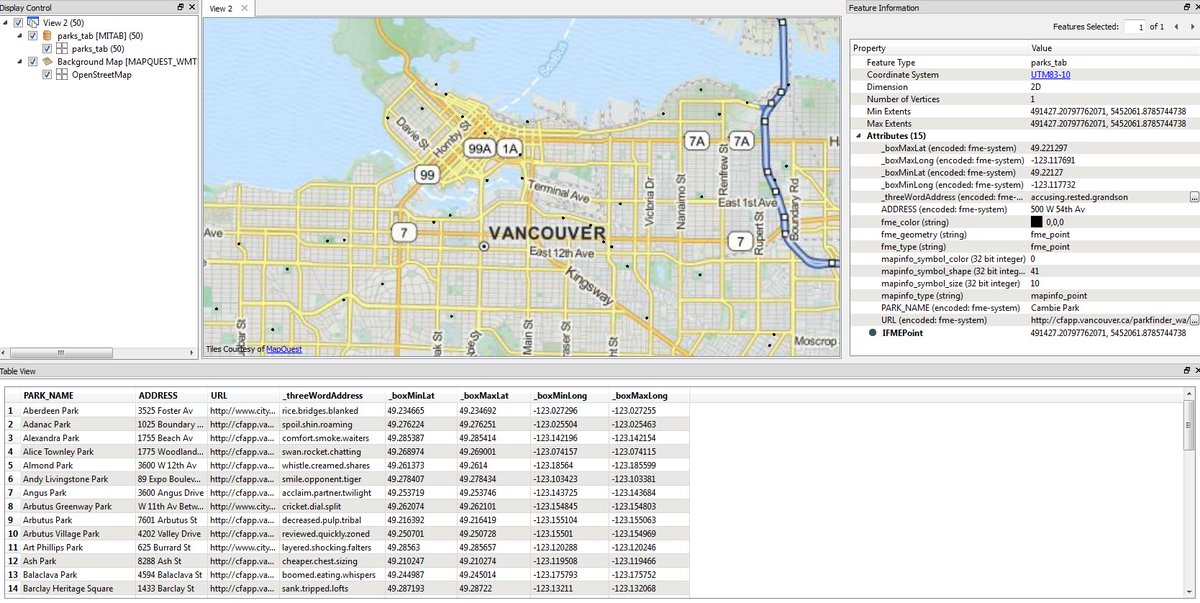Click the address 8288 Ash St cell
The width and height of the screenshot is (1200, 603).
[x=171, y=561]
